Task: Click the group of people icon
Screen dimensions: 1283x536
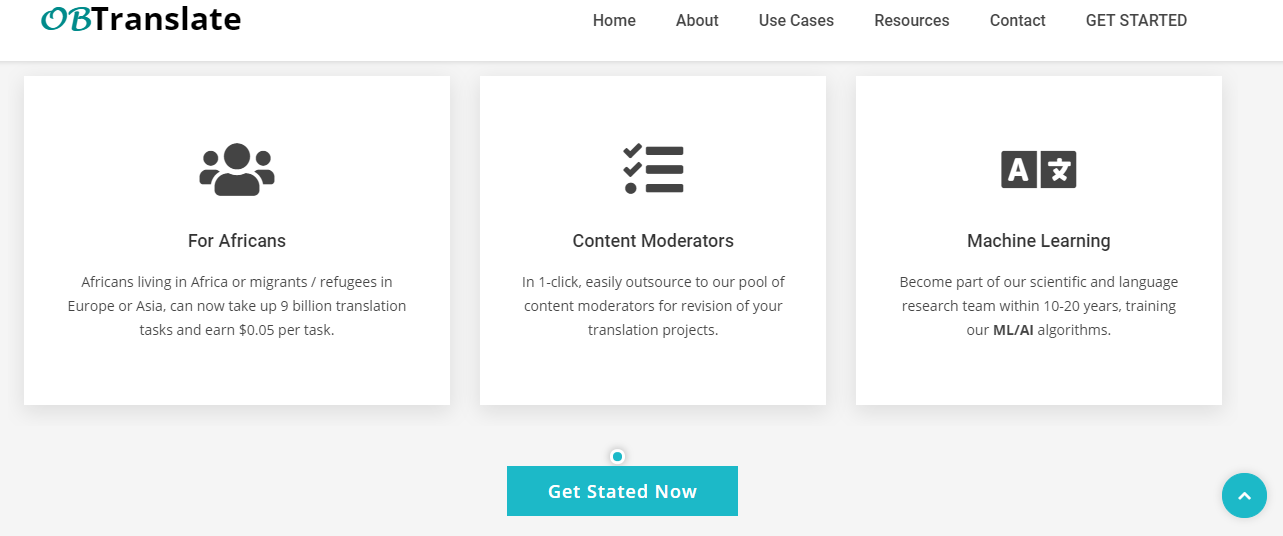Action: pos(237,169)
